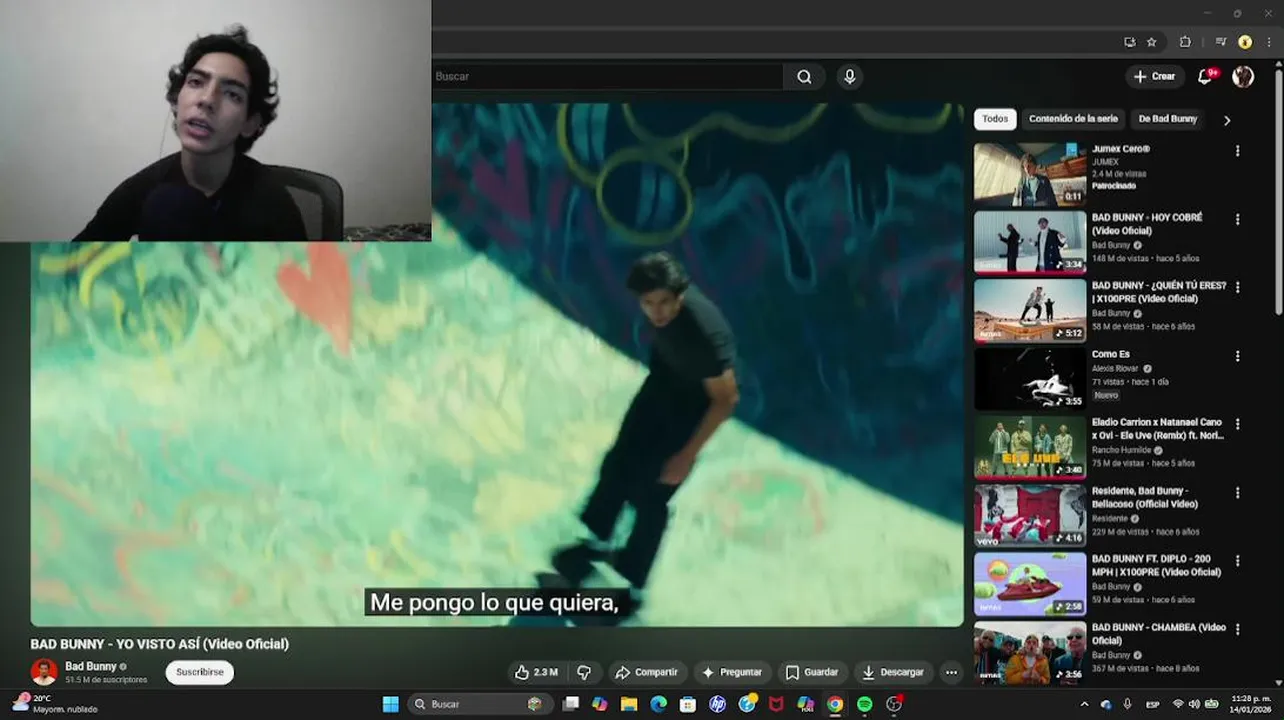Open YouTube notifications bell
1284x720 pixels.
point(1205,77)
